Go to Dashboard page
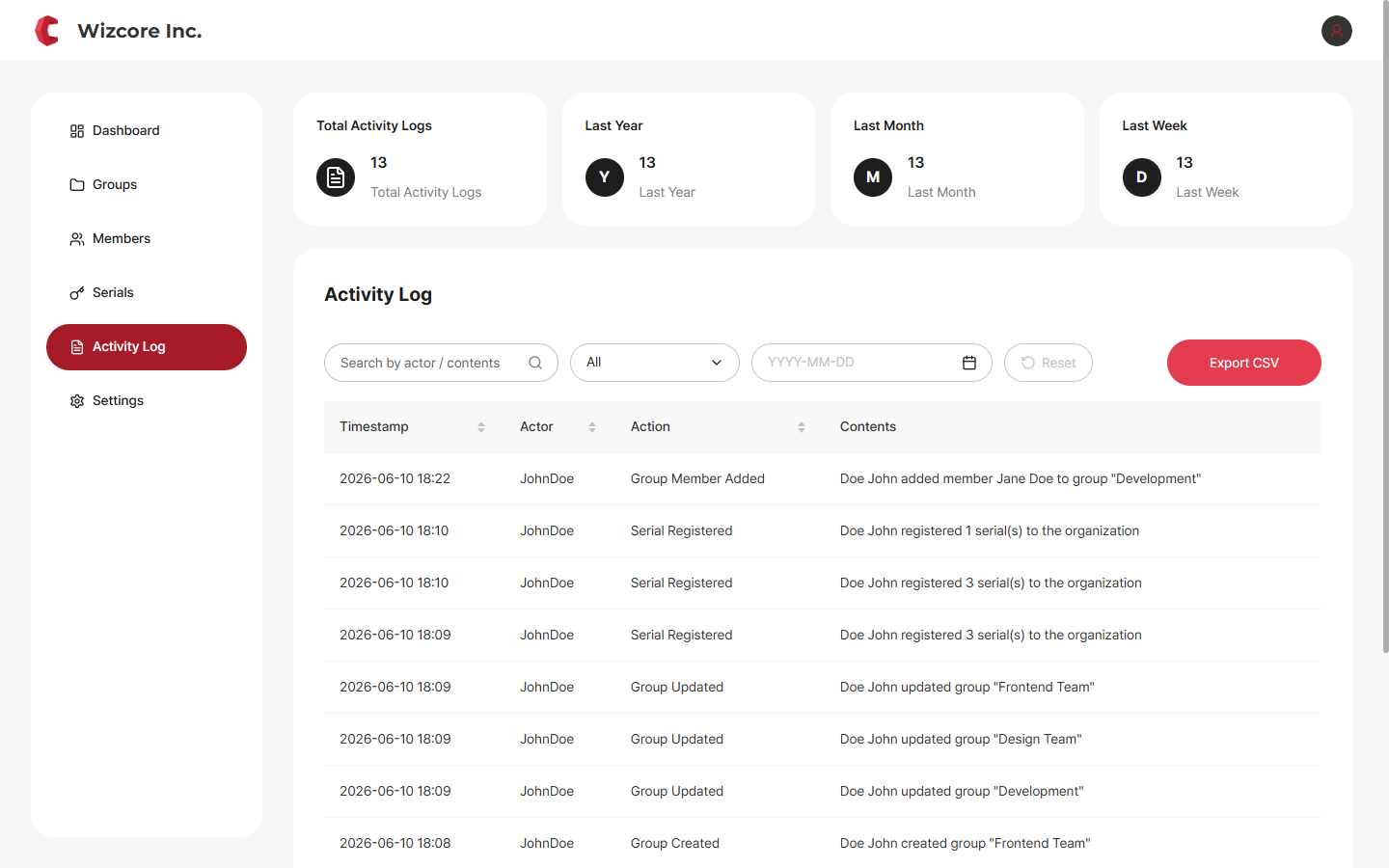The width and height of the screenshot is (1389, 868). [x=147, y=131]
